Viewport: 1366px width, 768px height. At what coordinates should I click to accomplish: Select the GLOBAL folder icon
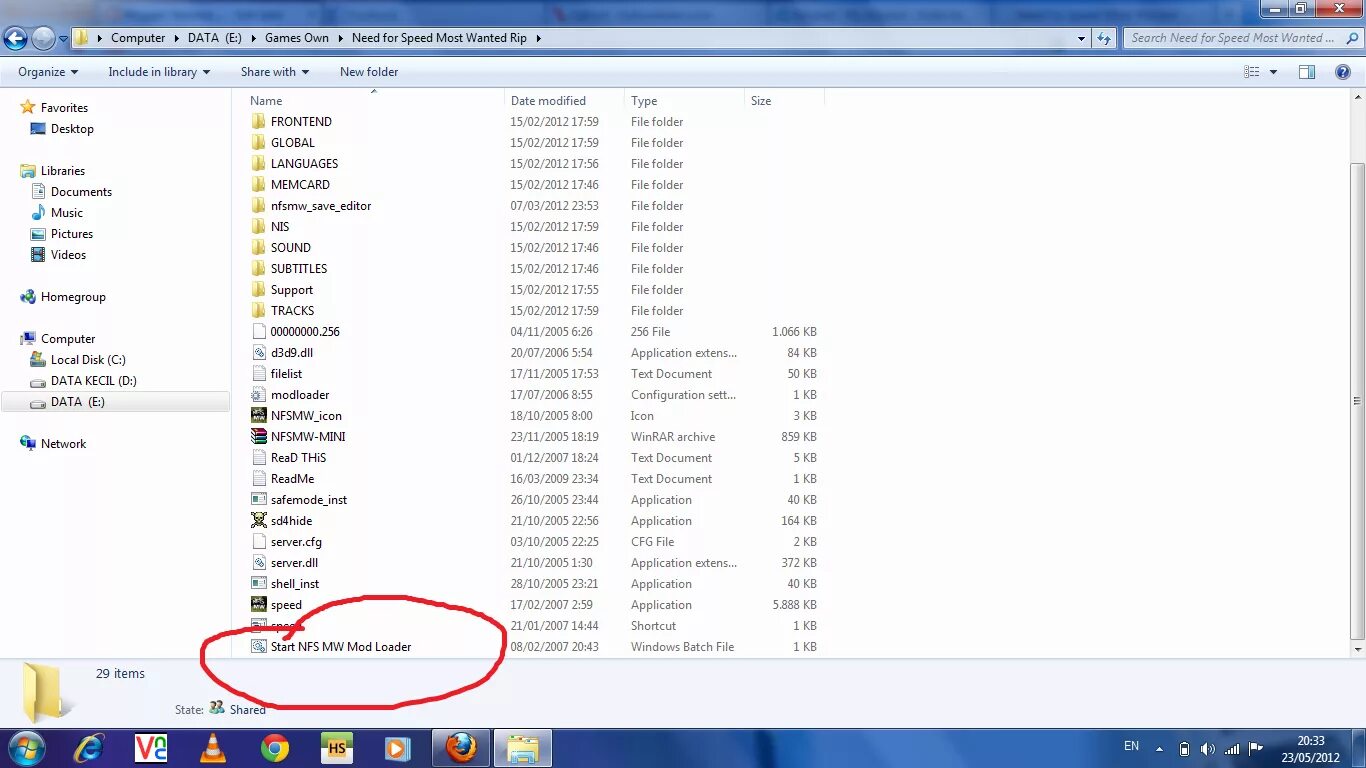click(259, 143)
